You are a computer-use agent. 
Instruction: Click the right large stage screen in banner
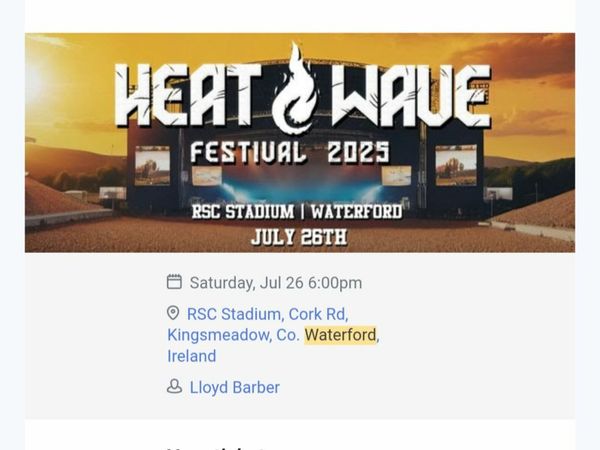[x=456, y=165]
